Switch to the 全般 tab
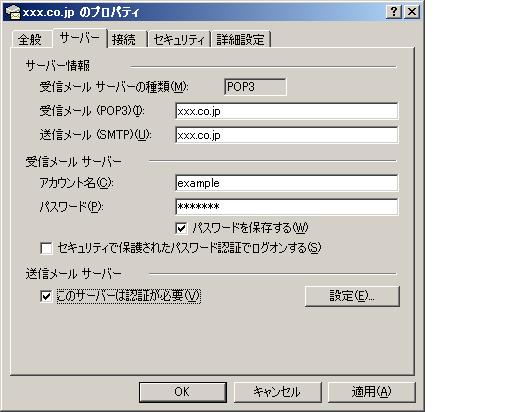 coord(30,40)
